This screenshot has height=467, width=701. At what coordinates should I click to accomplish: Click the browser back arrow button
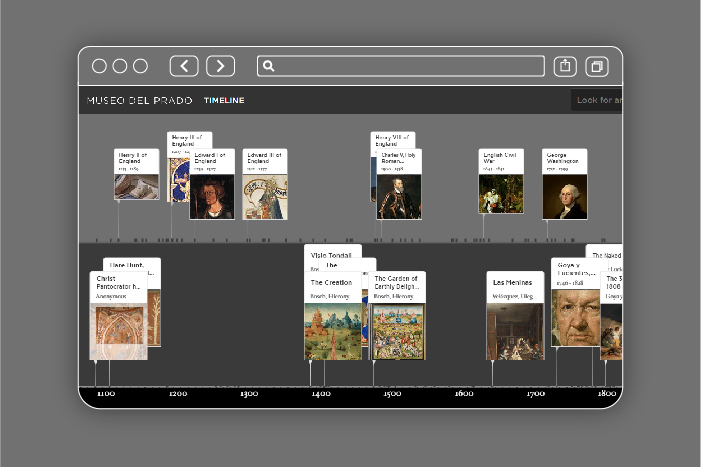point(184,66)
